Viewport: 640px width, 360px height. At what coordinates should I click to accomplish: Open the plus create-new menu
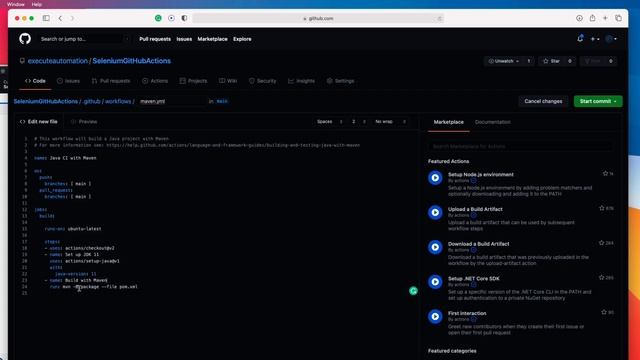(x=595, y=39)
